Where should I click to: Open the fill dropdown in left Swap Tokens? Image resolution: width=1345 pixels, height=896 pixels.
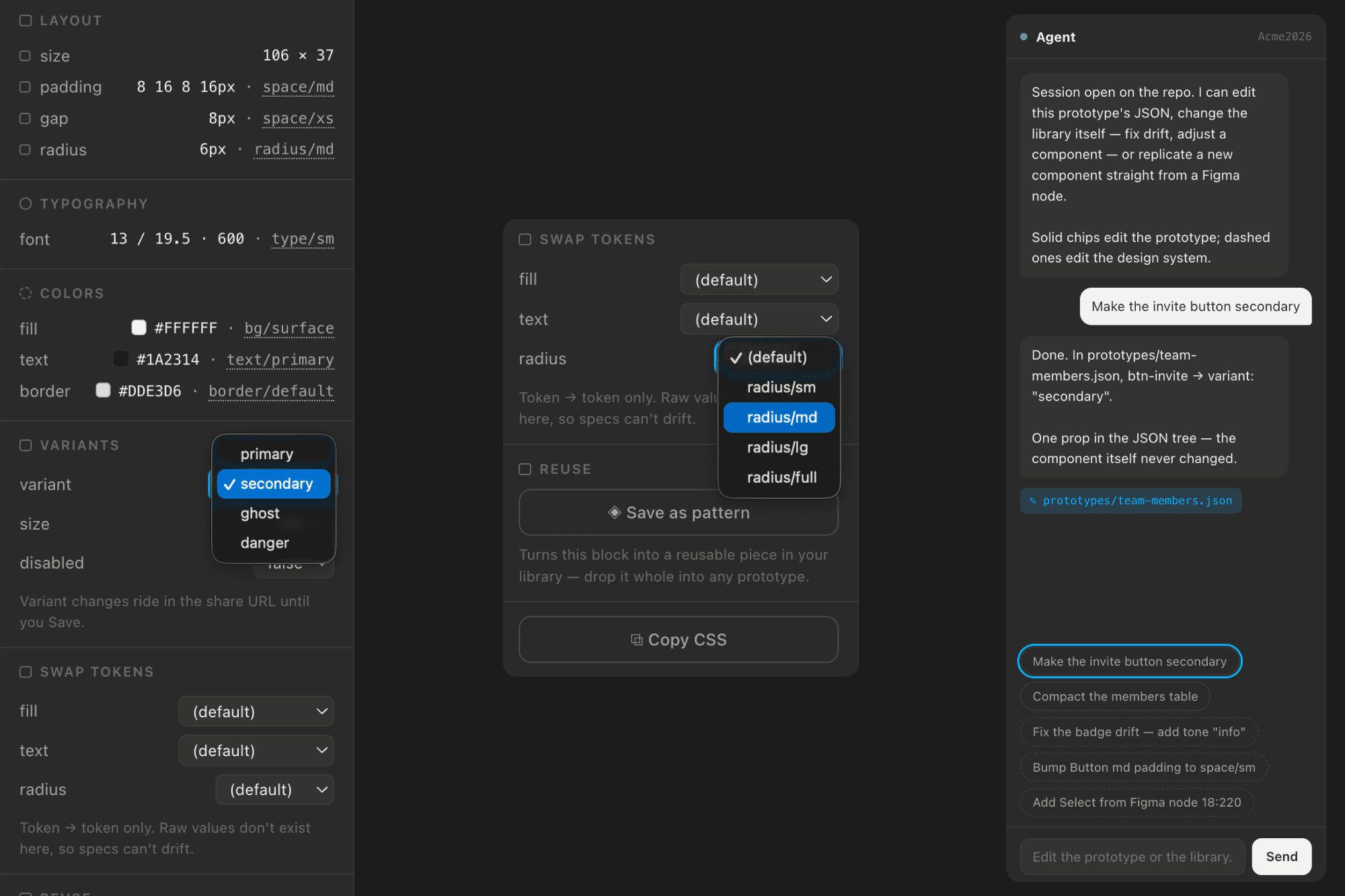256,711
